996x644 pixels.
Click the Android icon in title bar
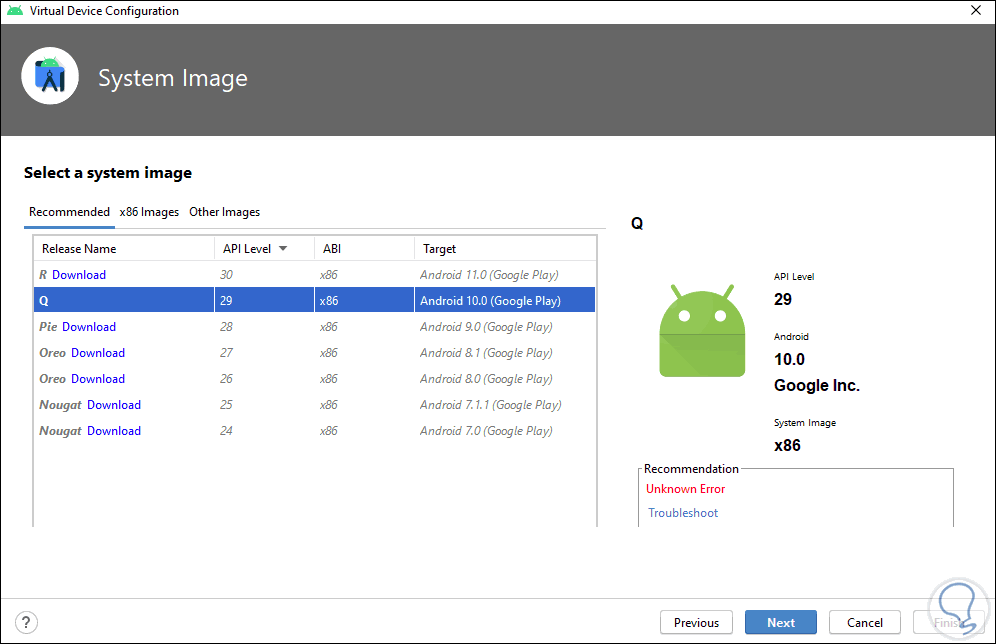[x=12, y=12]
